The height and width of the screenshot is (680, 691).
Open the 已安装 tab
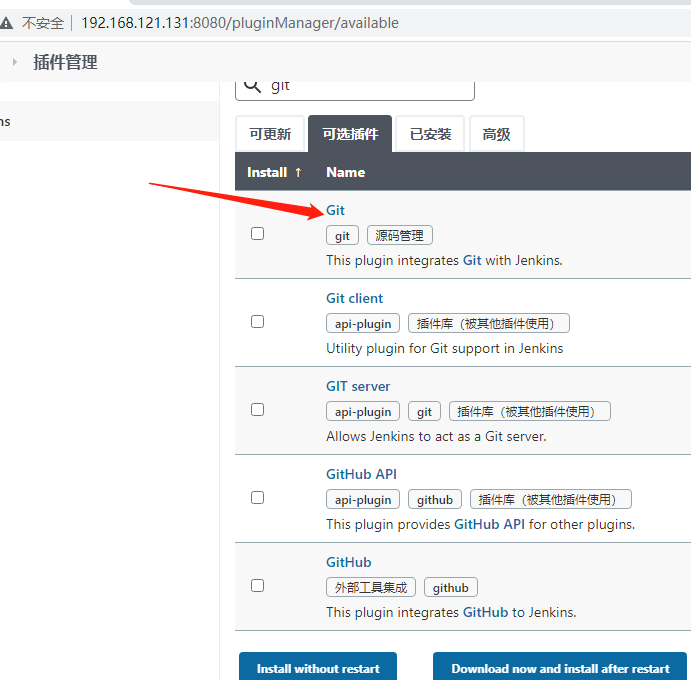coord(430,134)
